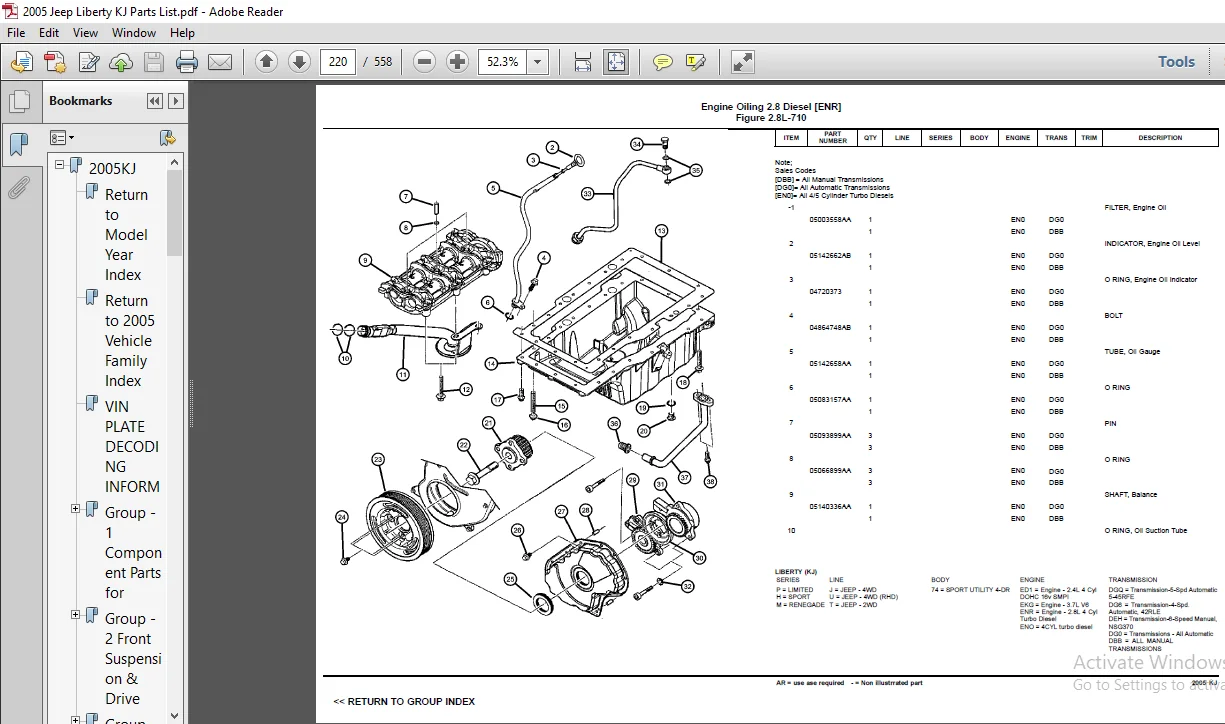Click the Create PDF online icon
1225x724 pixels.
point(55,62)
